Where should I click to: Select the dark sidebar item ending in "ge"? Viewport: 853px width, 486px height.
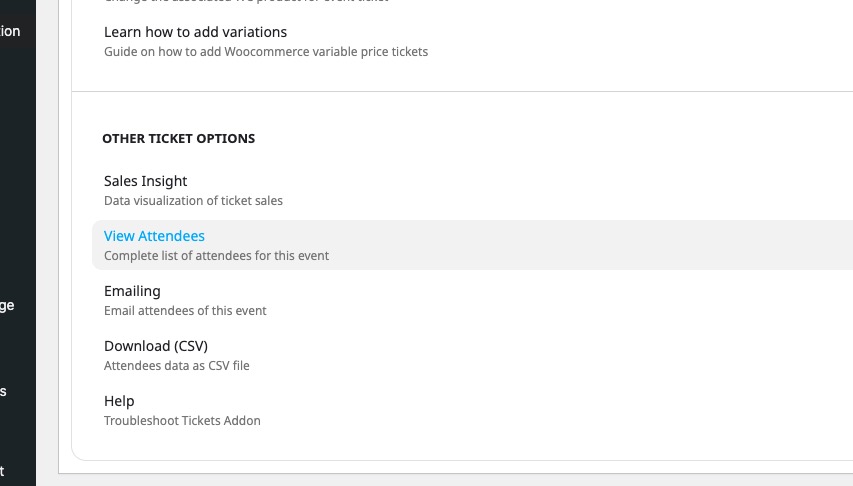coord(7,305)
